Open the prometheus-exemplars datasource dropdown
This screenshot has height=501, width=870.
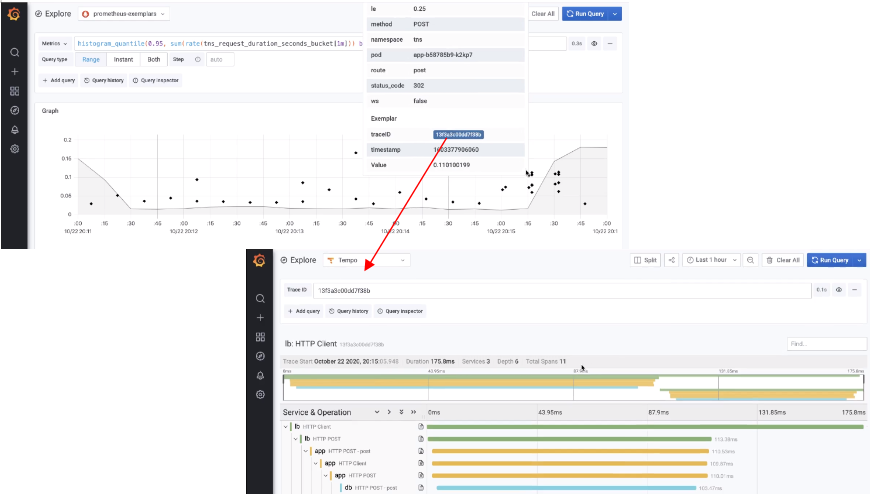[124, 14]
